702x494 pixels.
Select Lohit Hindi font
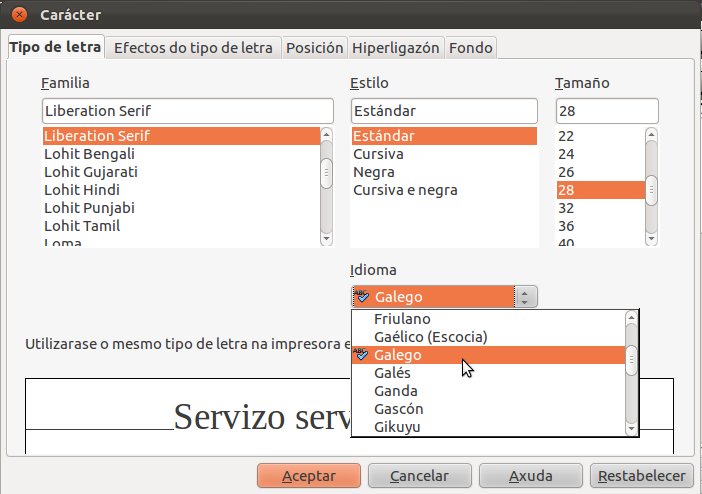(x=181, y=190)
